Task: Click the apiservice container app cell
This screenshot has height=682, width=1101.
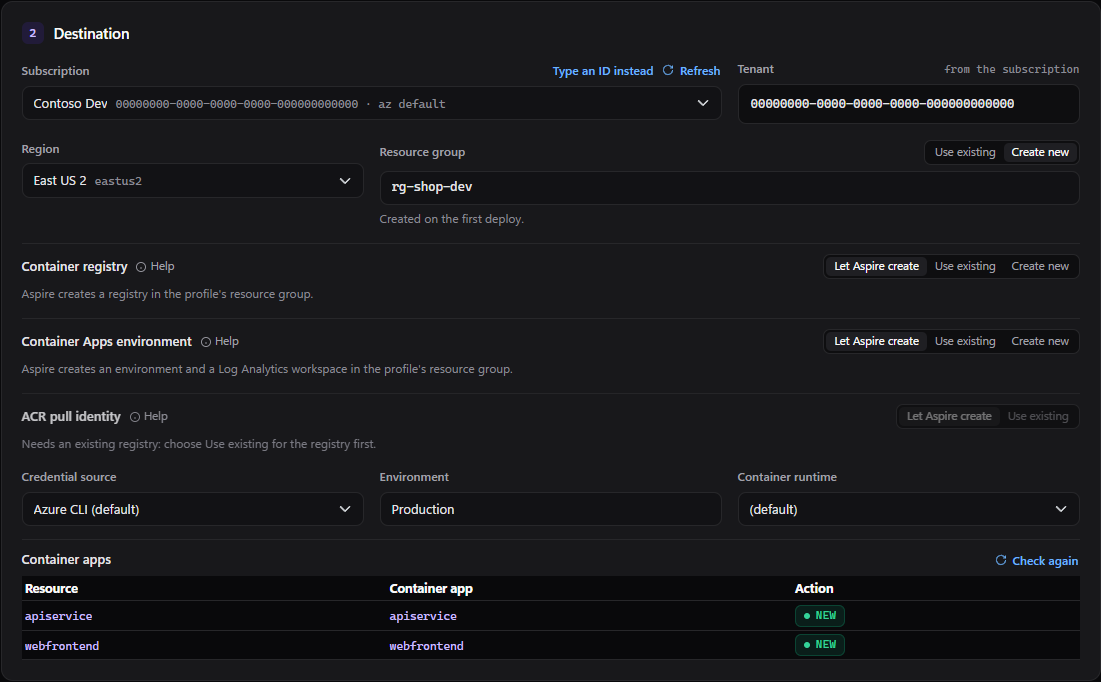Action: 423,616
